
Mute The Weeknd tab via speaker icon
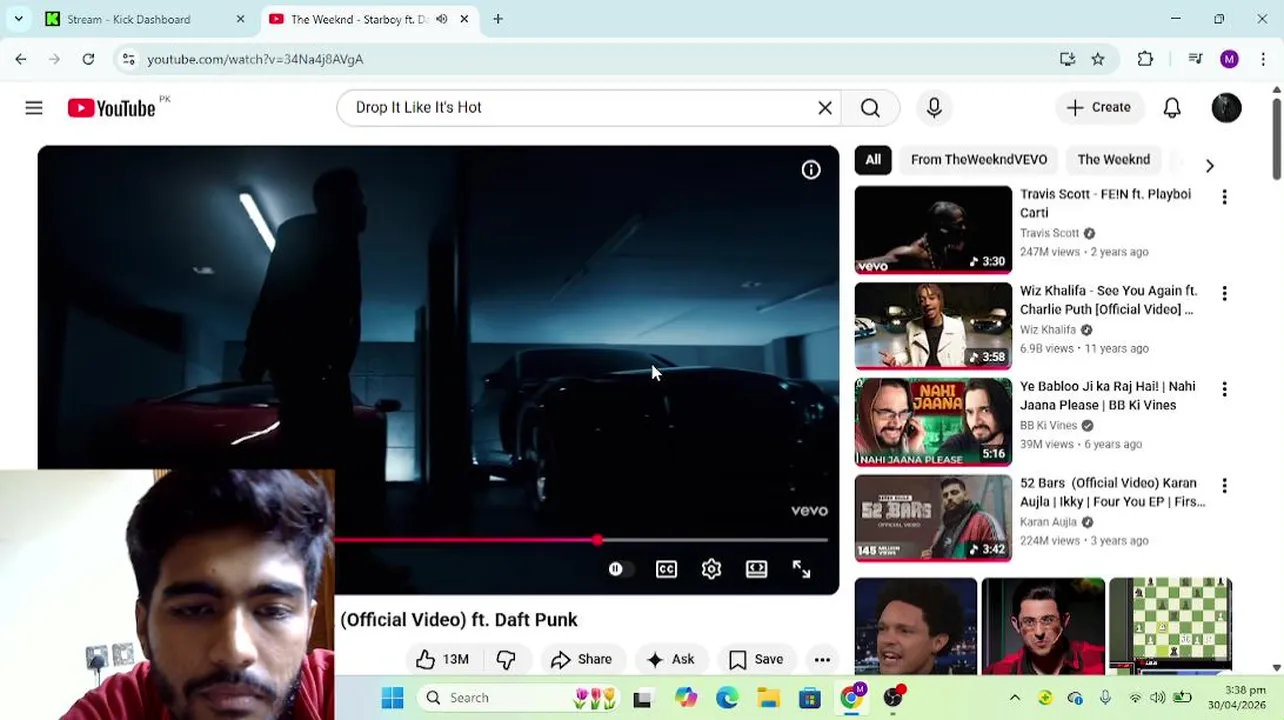[441, 19]
